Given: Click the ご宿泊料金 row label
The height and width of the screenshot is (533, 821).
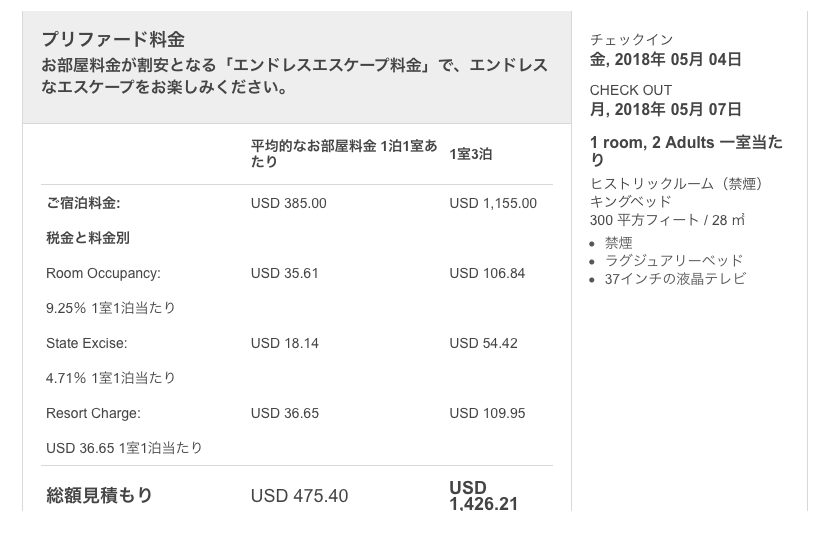Looking at the screenshot, I should point(83,203).
